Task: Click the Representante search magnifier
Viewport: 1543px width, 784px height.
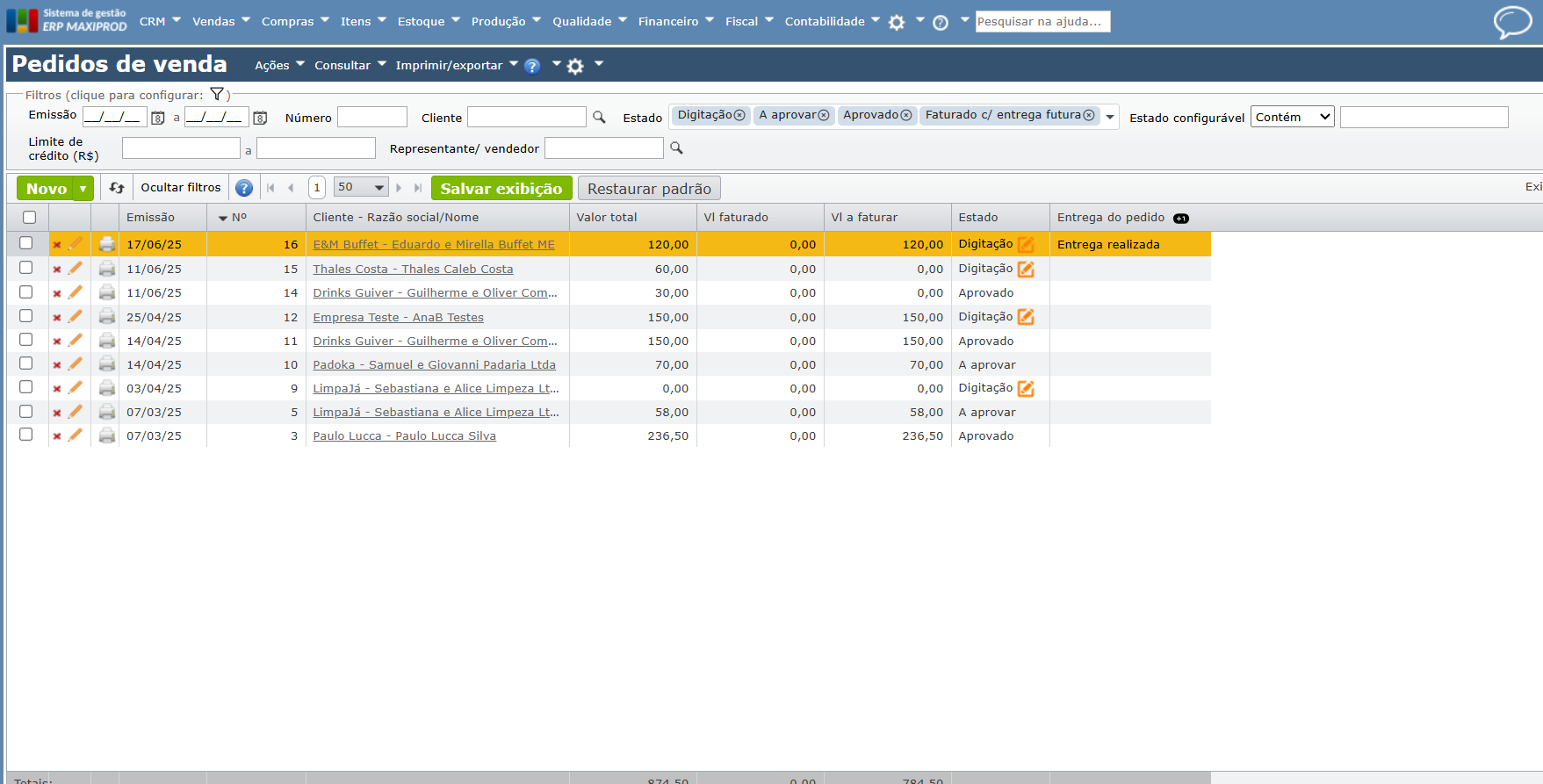Action: [676, 147]
